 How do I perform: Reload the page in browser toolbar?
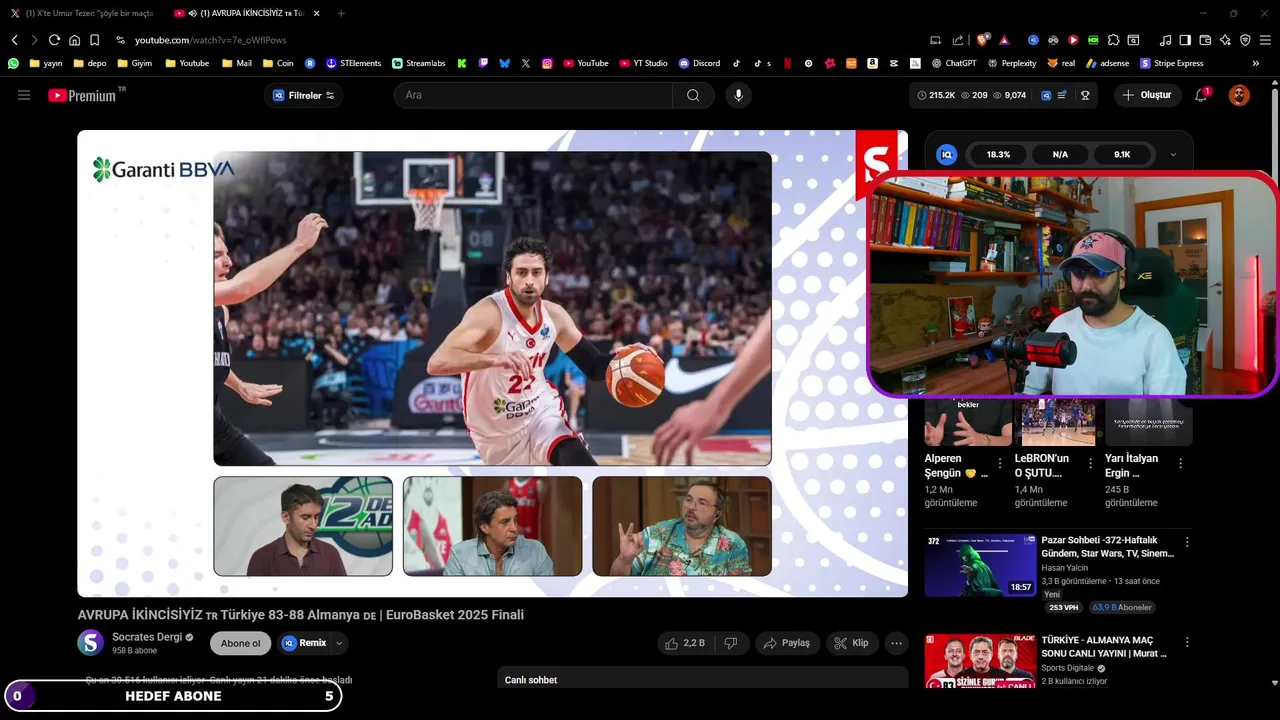point(54,40)
